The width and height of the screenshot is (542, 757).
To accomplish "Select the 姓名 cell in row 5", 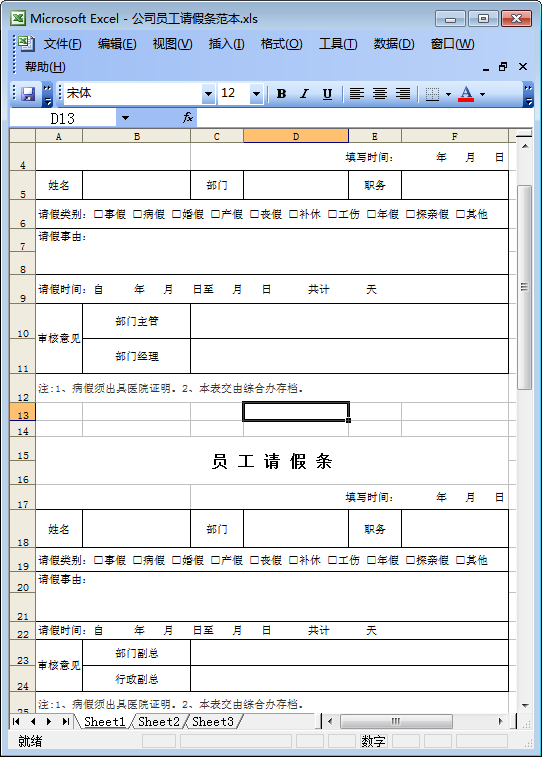I will (x=59, y=185).
